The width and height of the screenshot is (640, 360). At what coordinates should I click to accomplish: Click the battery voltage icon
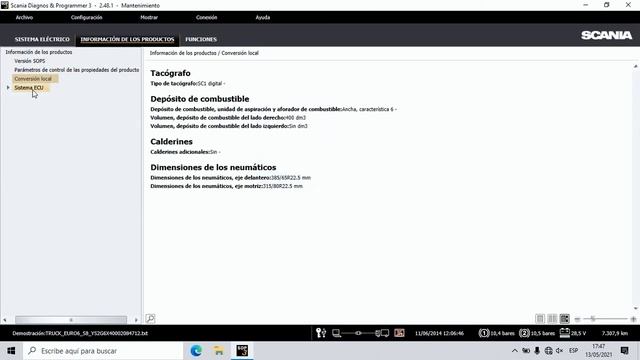click(x=564, y=333)
